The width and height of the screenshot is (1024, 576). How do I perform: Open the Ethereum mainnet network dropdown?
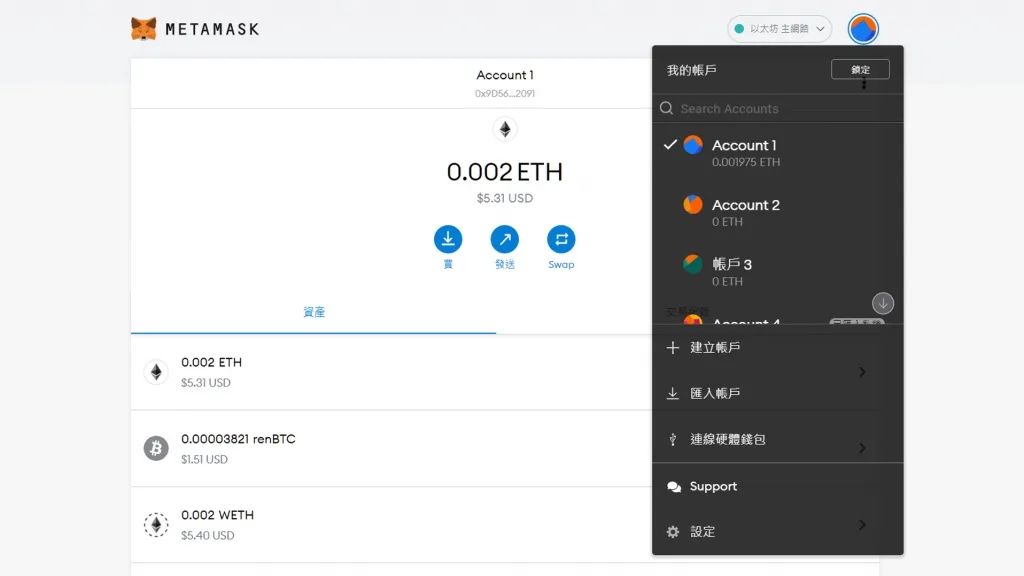(779, 29)
